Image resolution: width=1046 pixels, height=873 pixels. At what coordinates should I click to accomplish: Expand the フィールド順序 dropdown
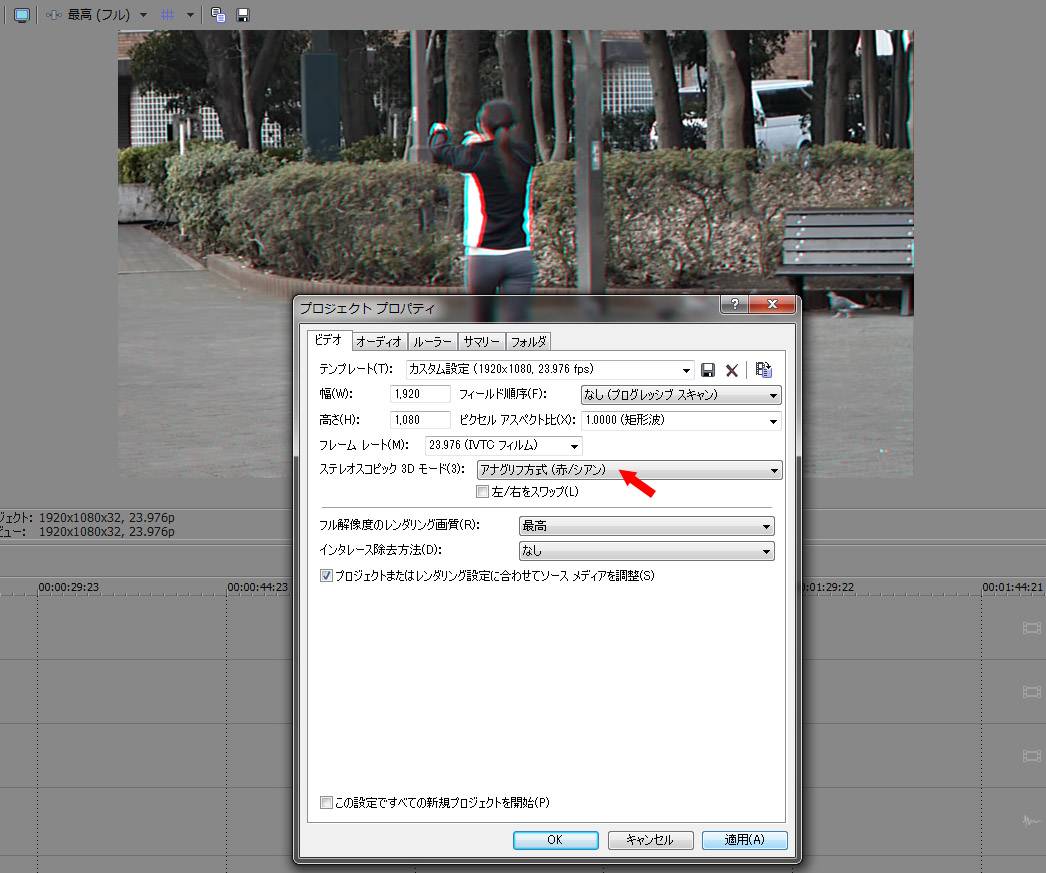[680, 395]
